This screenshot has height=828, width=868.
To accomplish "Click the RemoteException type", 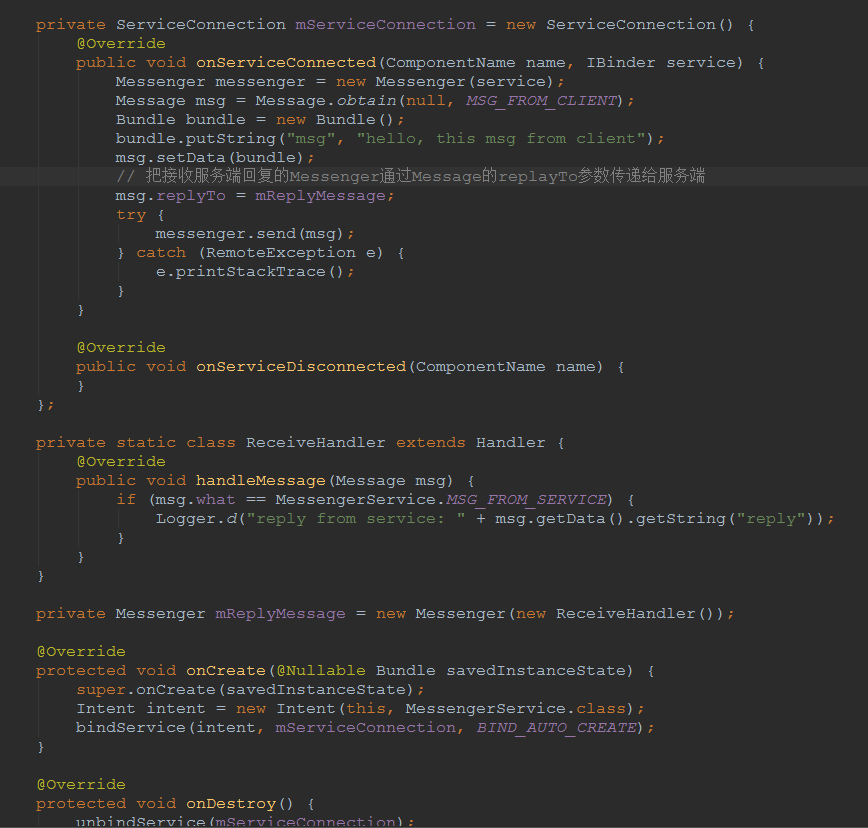I will (281, 252).
